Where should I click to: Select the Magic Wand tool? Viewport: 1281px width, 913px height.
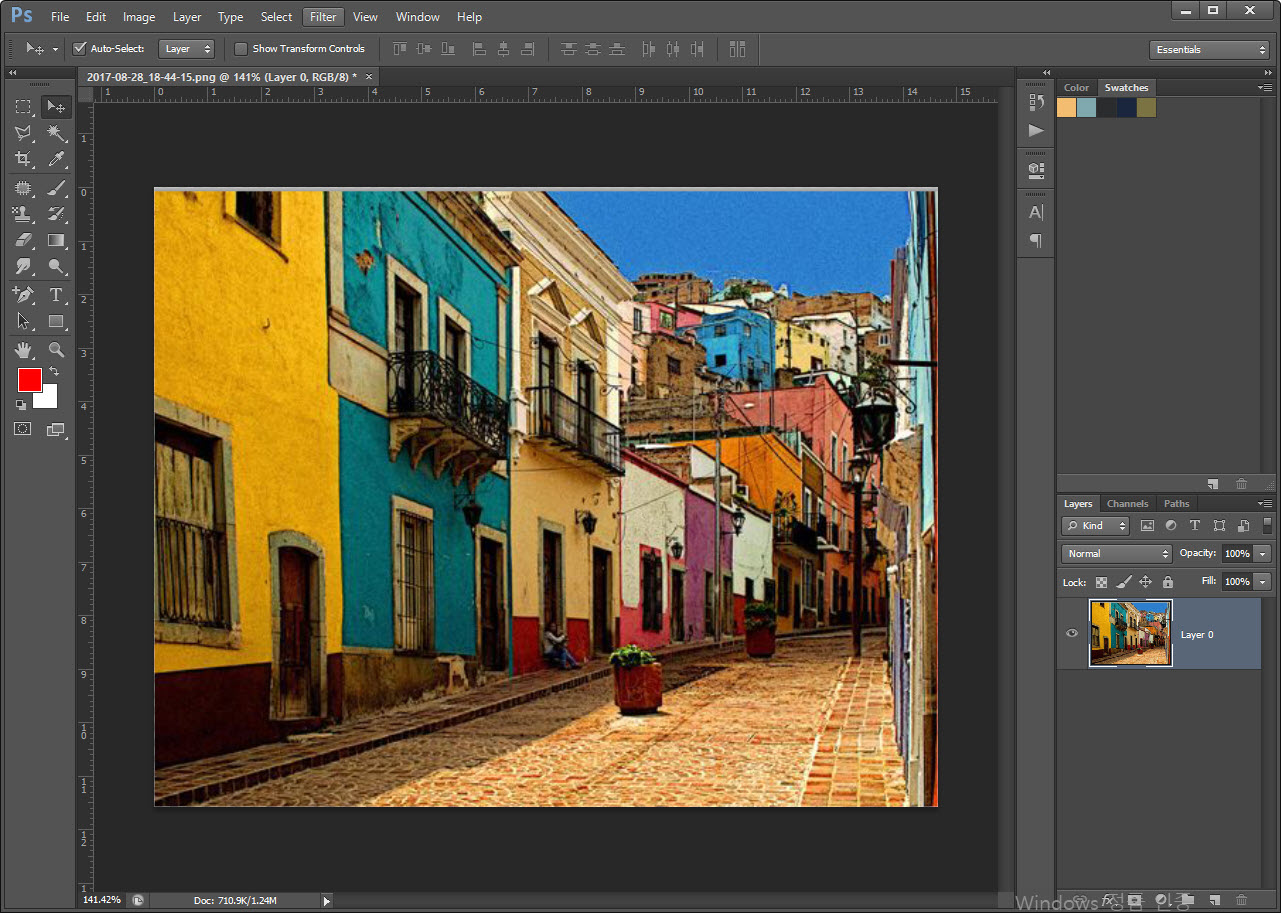pos(56,133)
